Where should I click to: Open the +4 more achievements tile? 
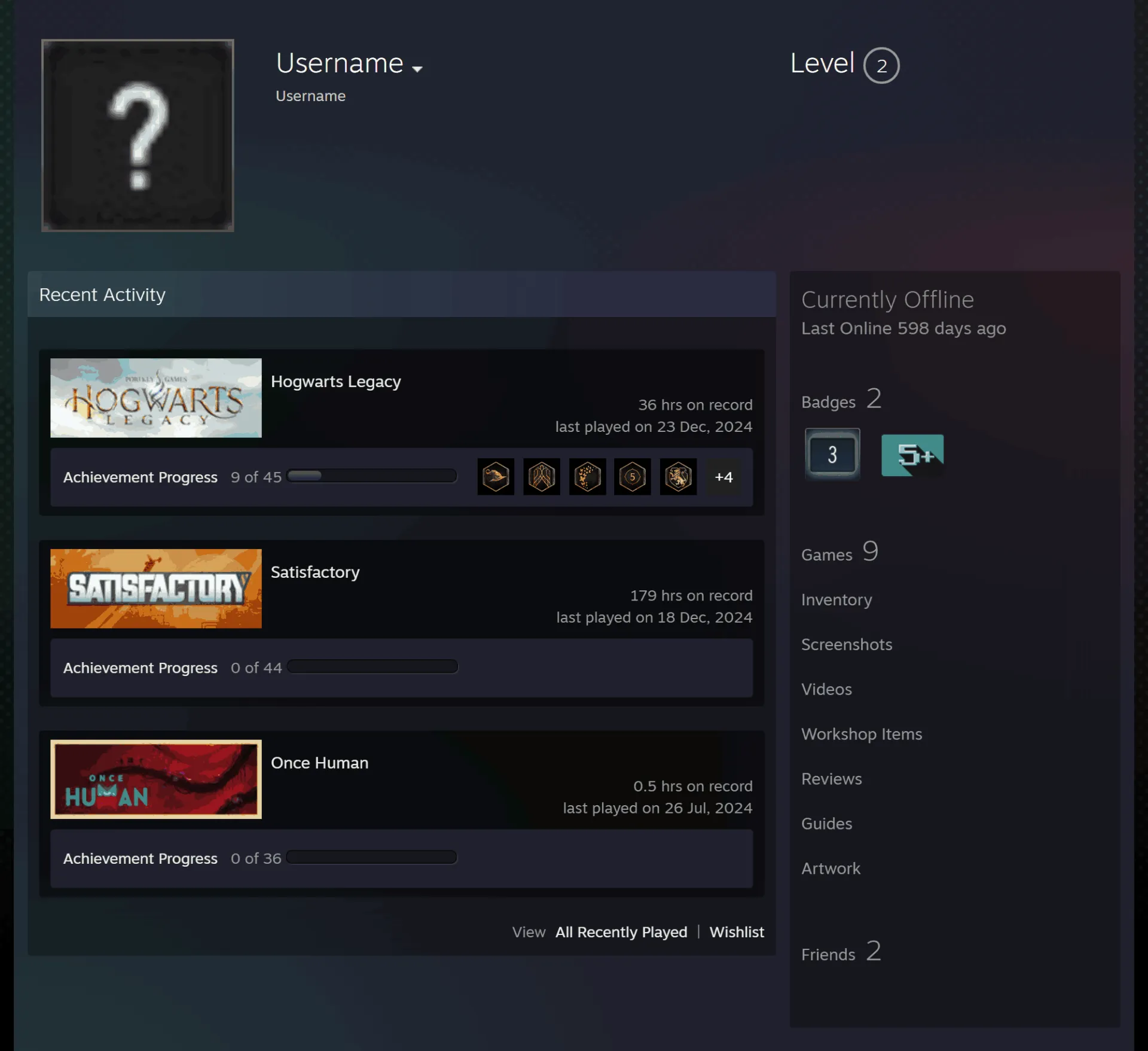pos(723,477)
